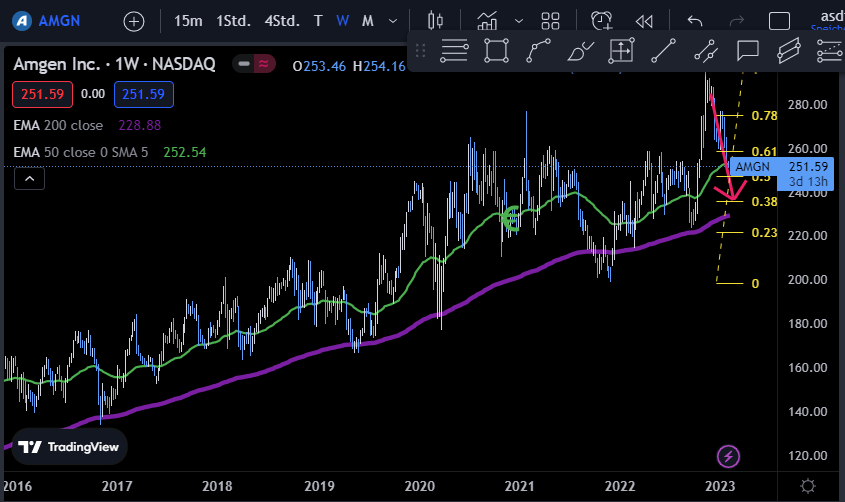Click the 2020 label on time axis
The height and width of the screenshot is (502, 845).
click(x=419, y=486)
